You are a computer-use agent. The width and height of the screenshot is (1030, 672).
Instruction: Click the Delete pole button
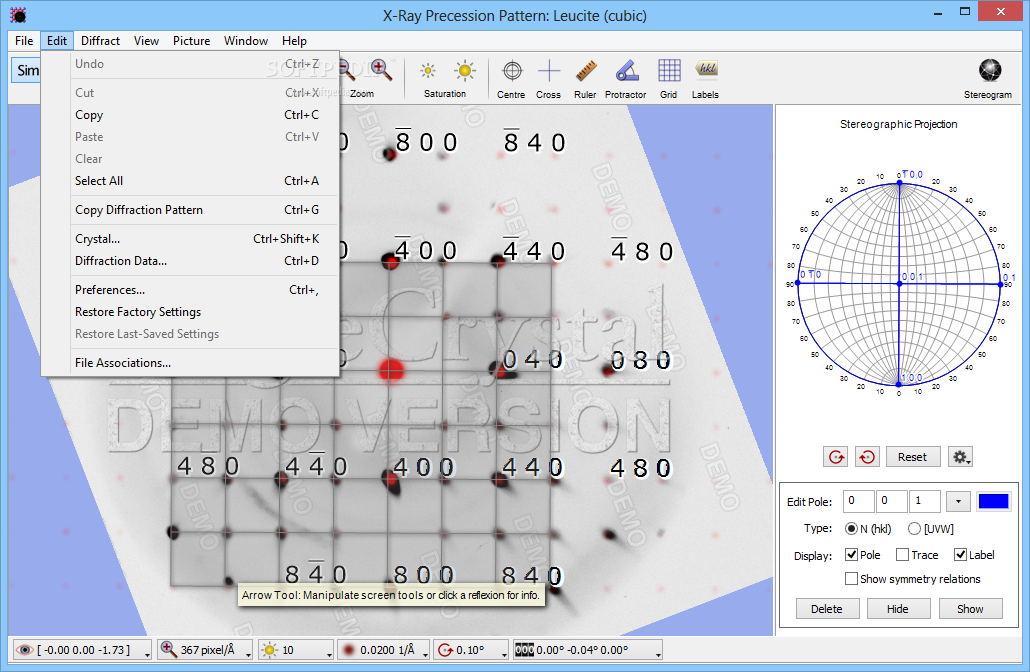point(826,609)
